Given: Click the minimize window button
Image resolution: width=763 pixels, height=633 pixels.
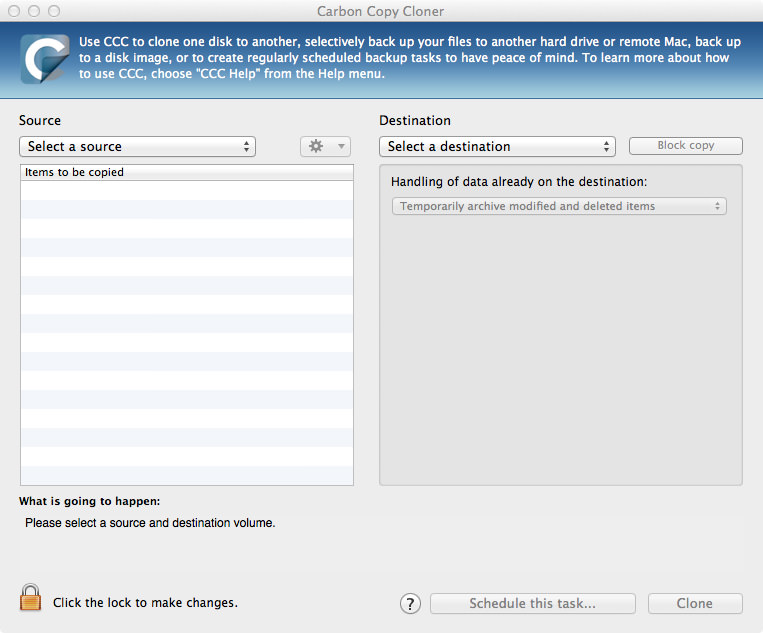Looking at the screenshot, I should coord(34,11).
